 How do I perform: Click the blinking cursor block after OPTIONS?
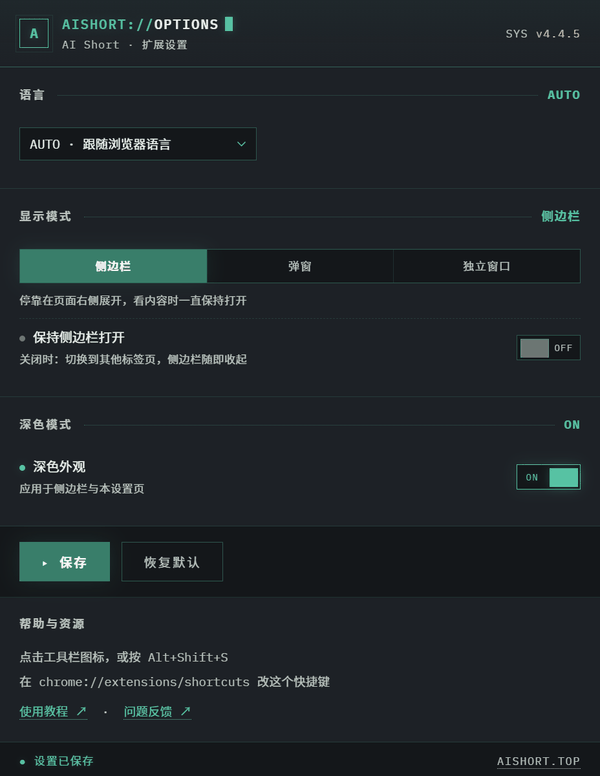tap(229, 24)
